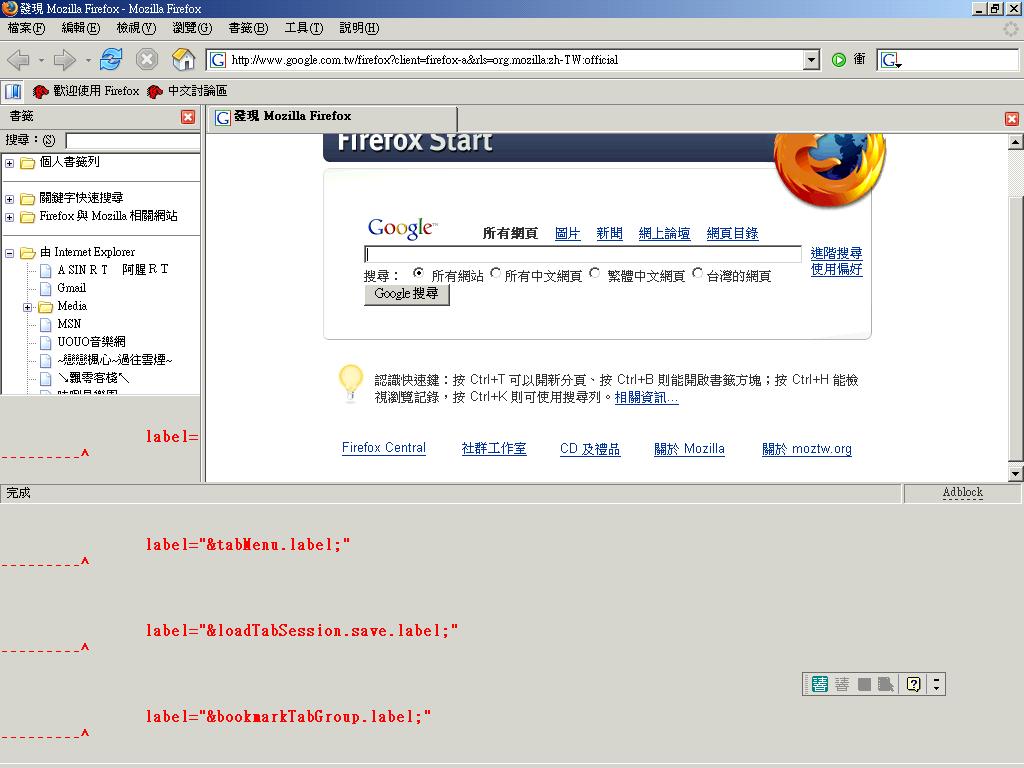The image size is (1024, 768).
Task: Click the bookmarks sidebar search field
Action: point(133,141)
